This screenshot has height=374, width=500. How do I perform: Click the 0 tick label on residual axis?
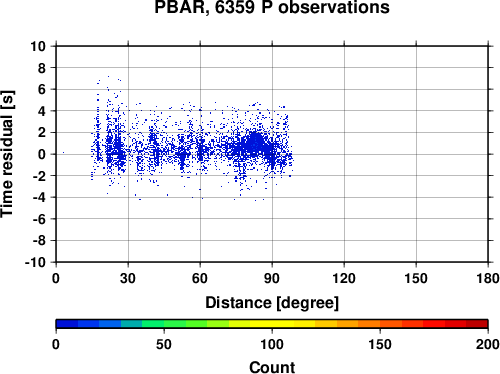(x=42, y=154)
